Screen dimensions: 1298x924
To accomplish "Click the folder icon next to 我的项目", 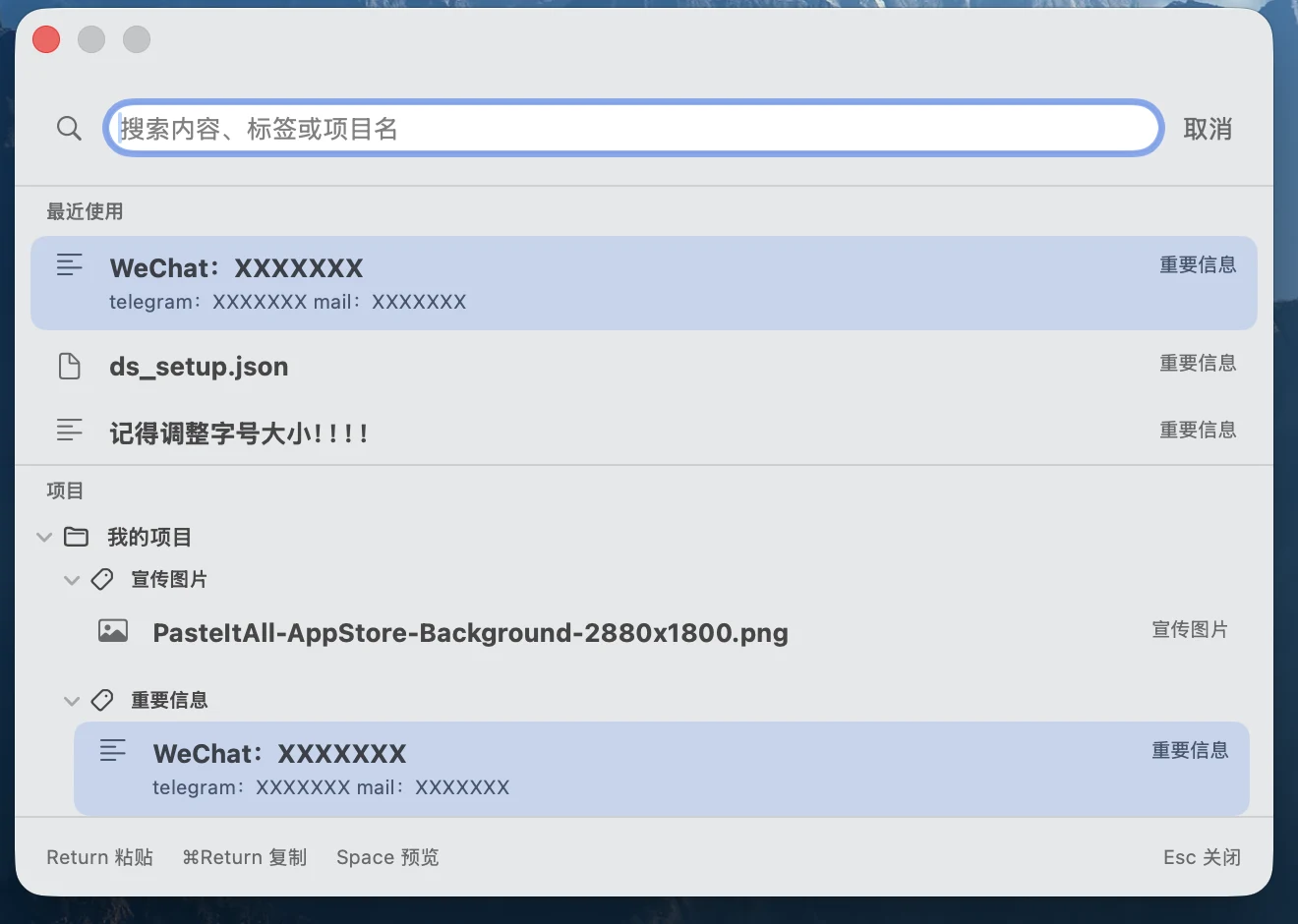I will click(76, 537).
